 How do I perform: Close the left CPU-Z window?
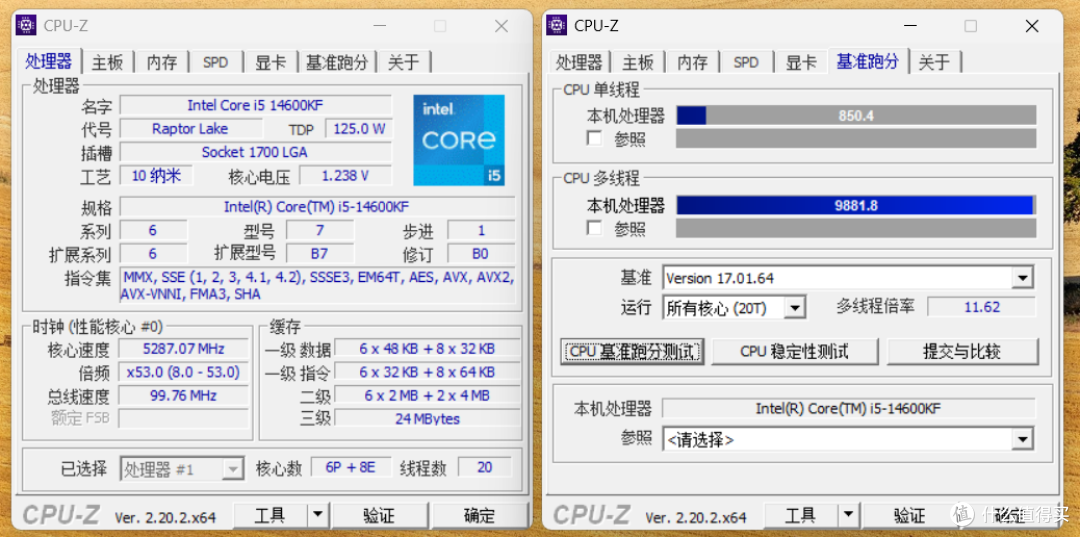tap(501, 26)
